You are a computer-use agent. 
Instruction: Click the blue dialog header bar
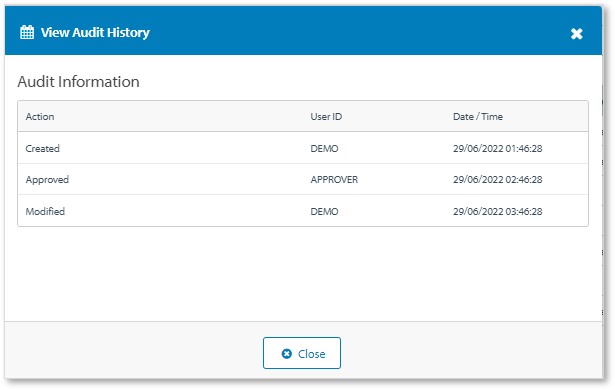point(303,31)
